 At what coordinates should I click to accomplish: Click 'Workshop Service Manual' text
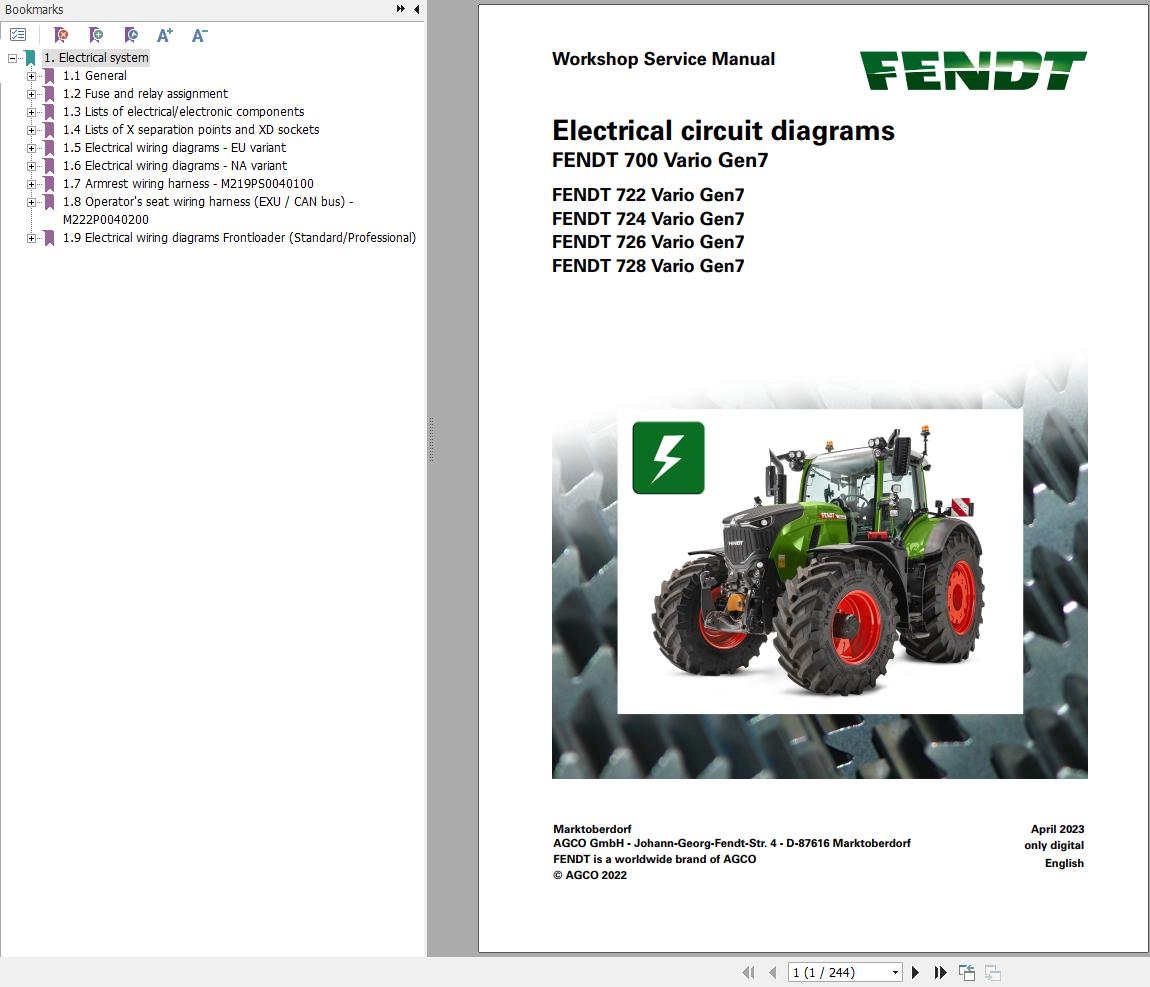point(663,59)
